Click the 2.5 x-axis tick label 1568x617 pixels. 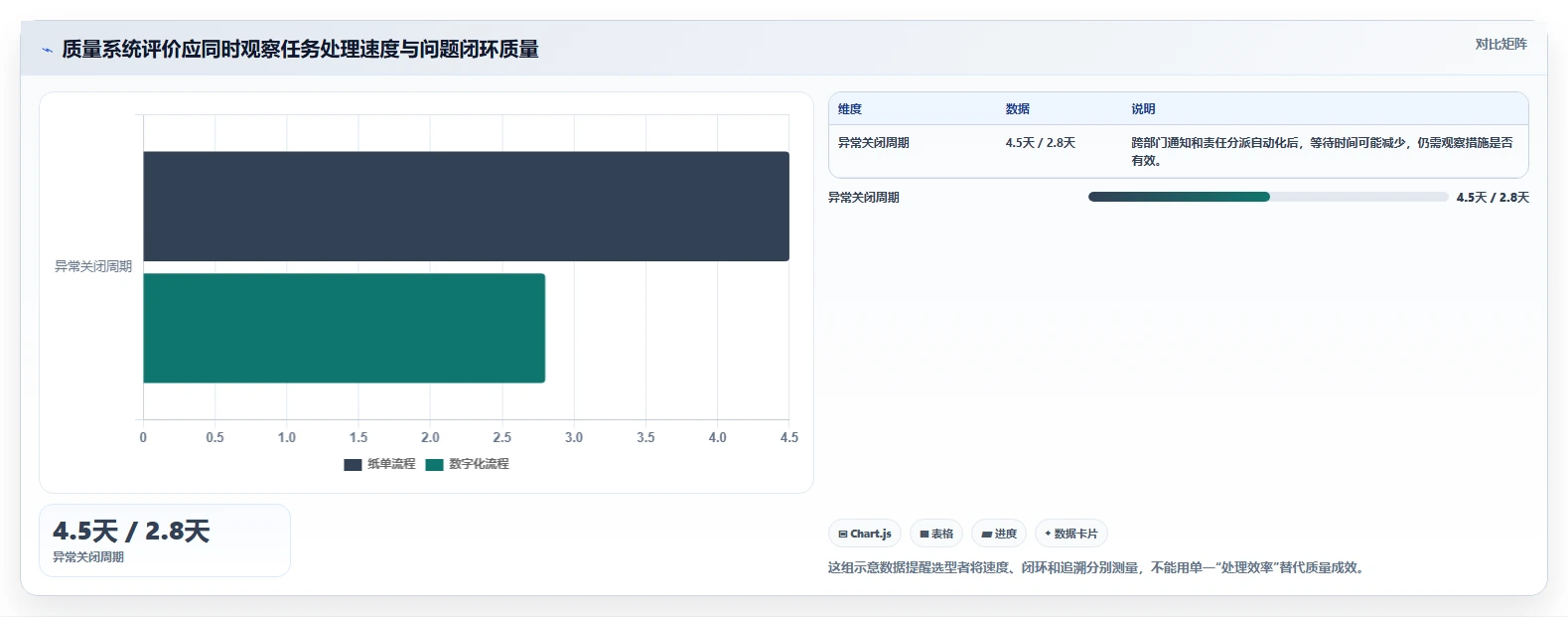click(x=502, y=437)
